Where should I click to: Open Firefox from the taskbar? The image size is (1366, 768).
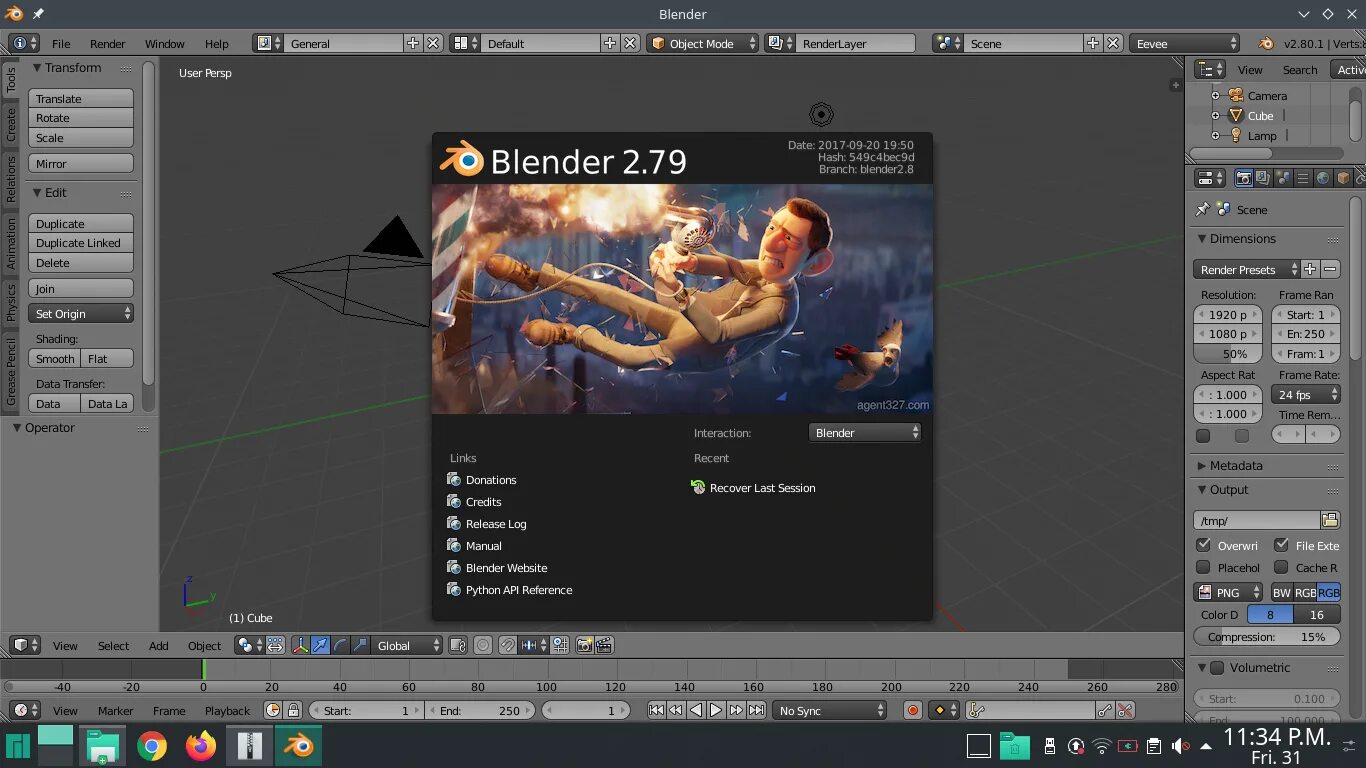[x=200, y=746]
